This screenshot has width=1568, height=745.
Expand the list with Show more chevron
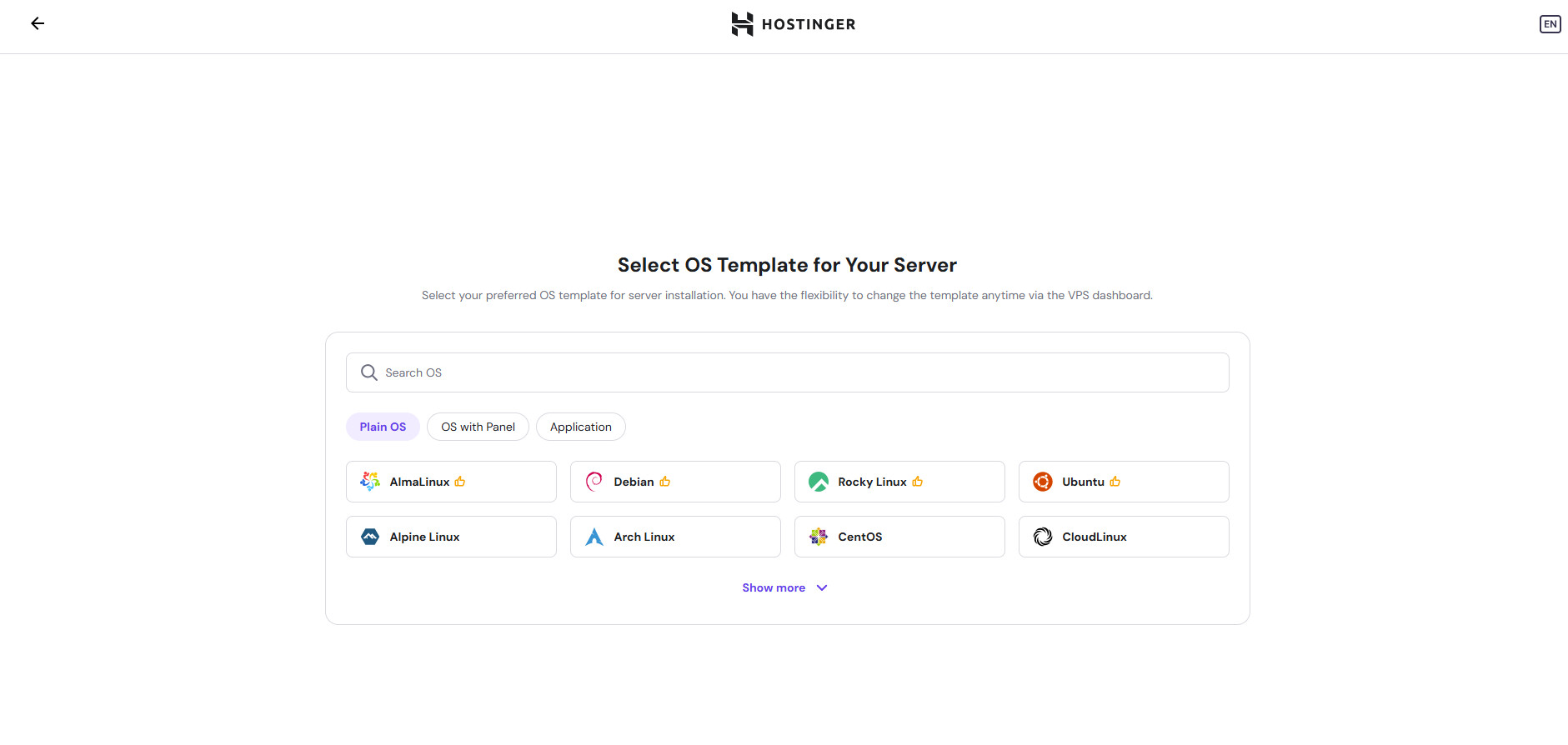click(822, 587)
